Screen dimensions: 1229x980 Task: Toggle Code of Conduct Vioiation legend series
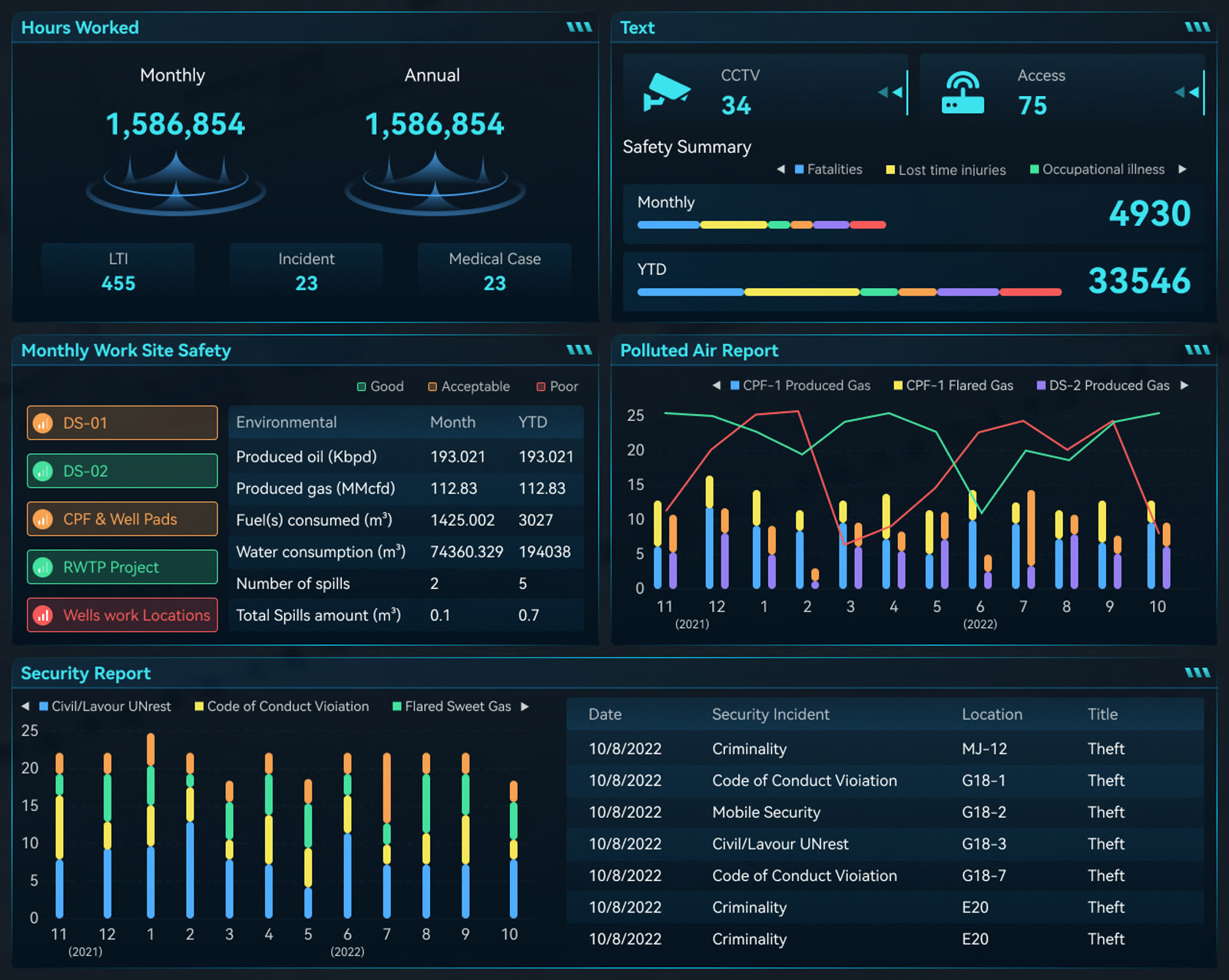coord(282,706)
